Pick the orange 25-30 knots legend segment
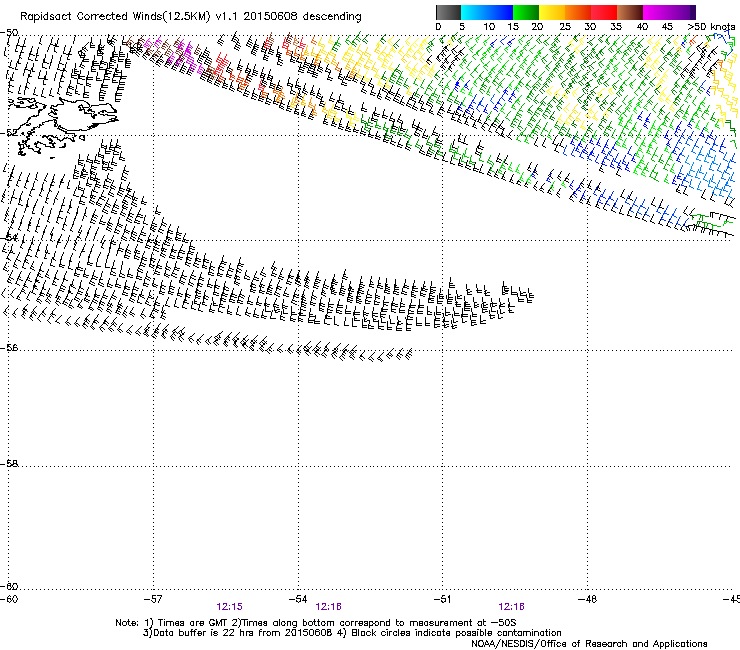The width and height of the screenshot is (740, 650). pyautogui.click(x=578, y=12)
